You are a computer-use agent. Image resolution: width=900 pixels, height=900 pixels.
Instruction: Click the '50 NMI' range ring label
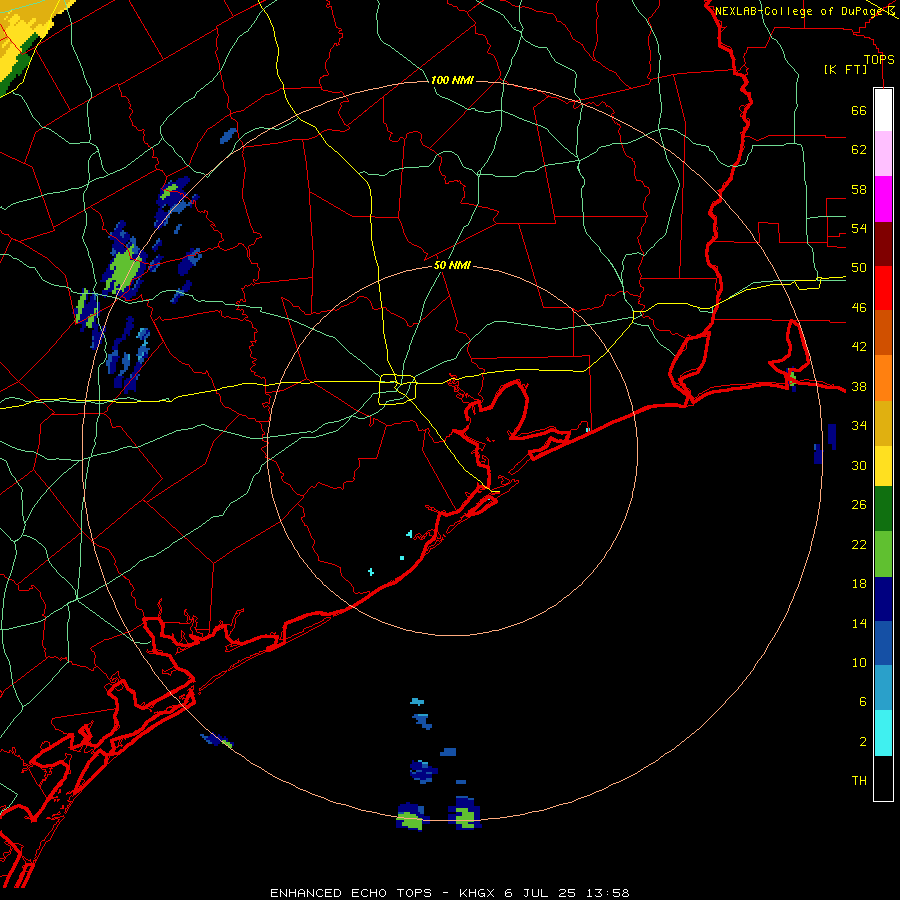coord(452,265)
